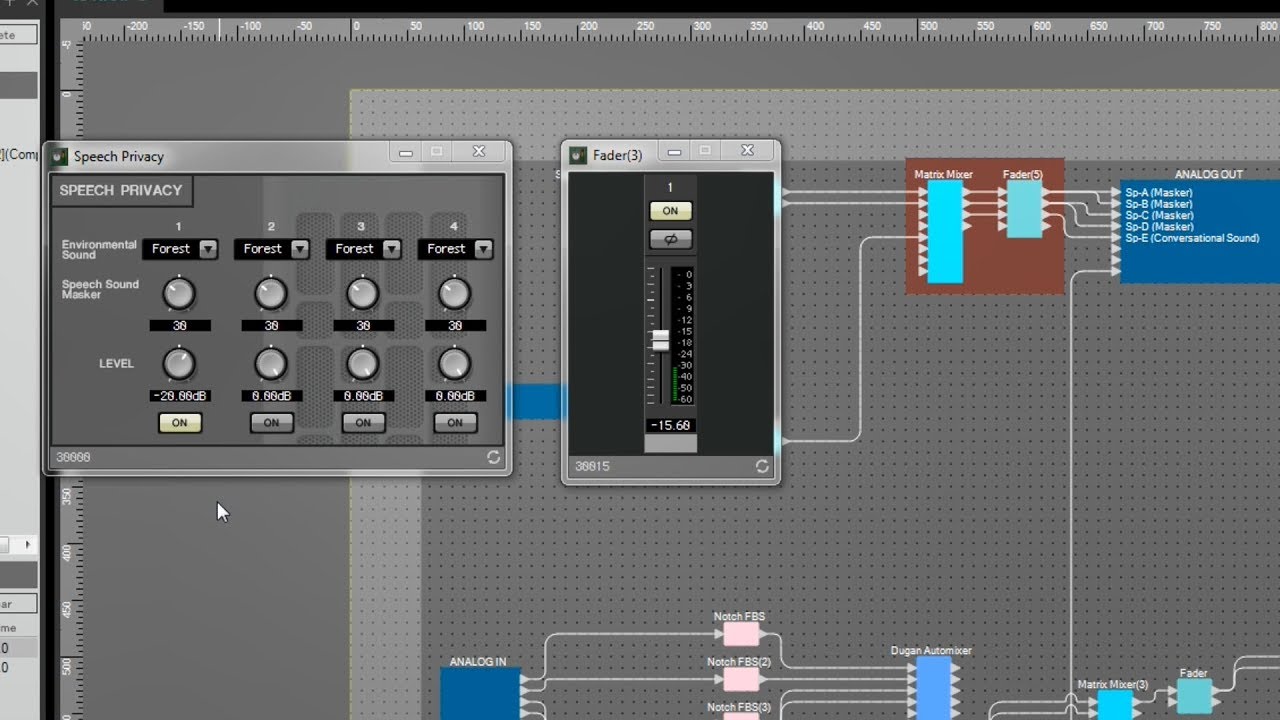Select the pink Notch FBS(2) block

[741, 680]
